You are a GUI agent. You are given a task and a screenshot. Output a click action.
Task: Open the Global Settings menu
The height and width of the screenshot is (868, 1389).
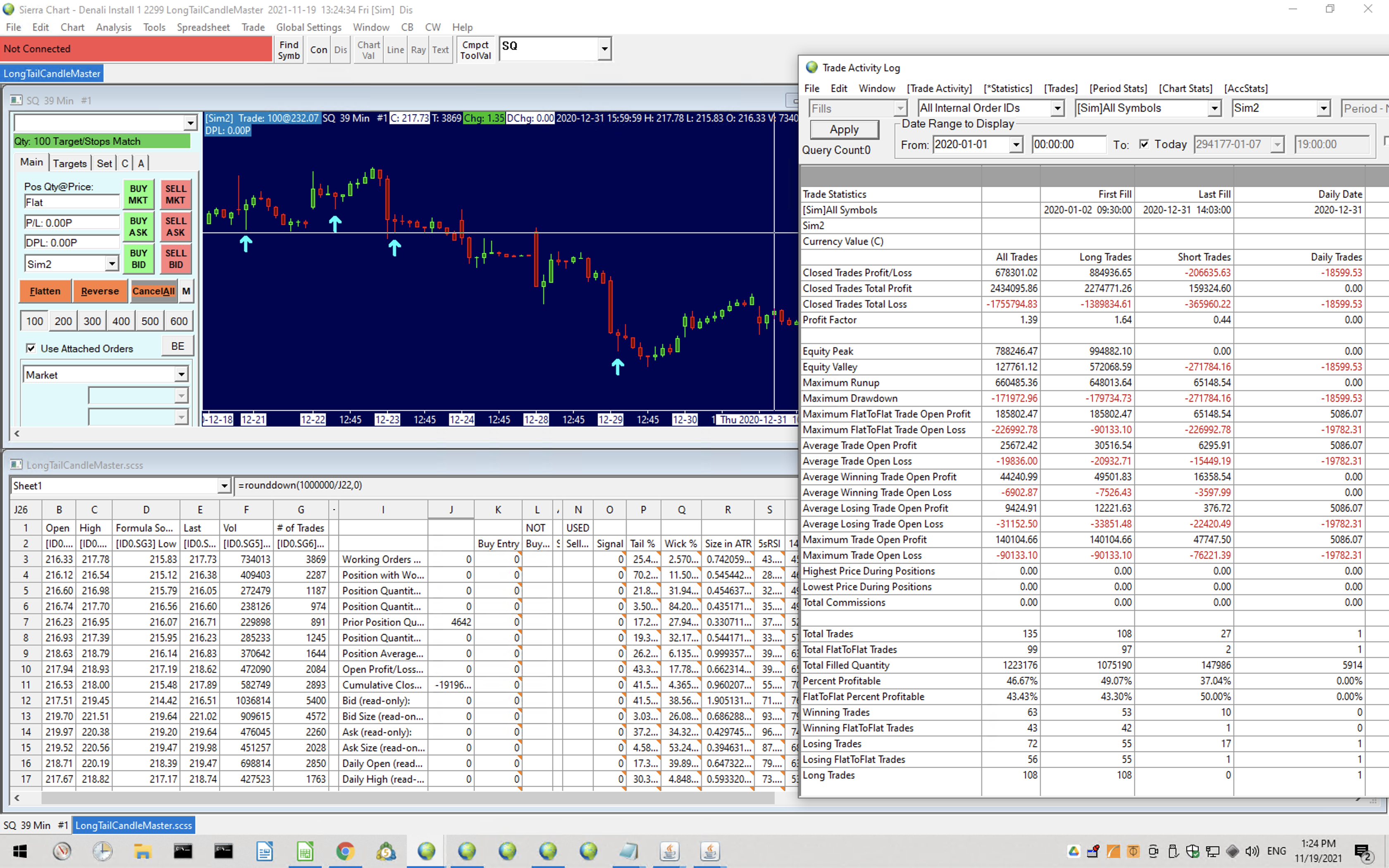tap(308, 27)
